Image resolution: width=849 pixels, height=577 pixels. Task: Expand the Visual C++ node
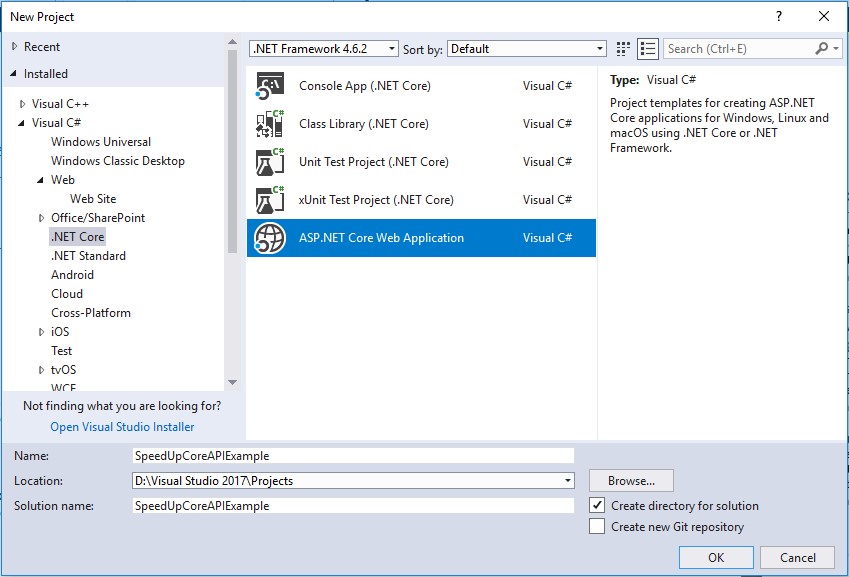click(x=22, y=104)
